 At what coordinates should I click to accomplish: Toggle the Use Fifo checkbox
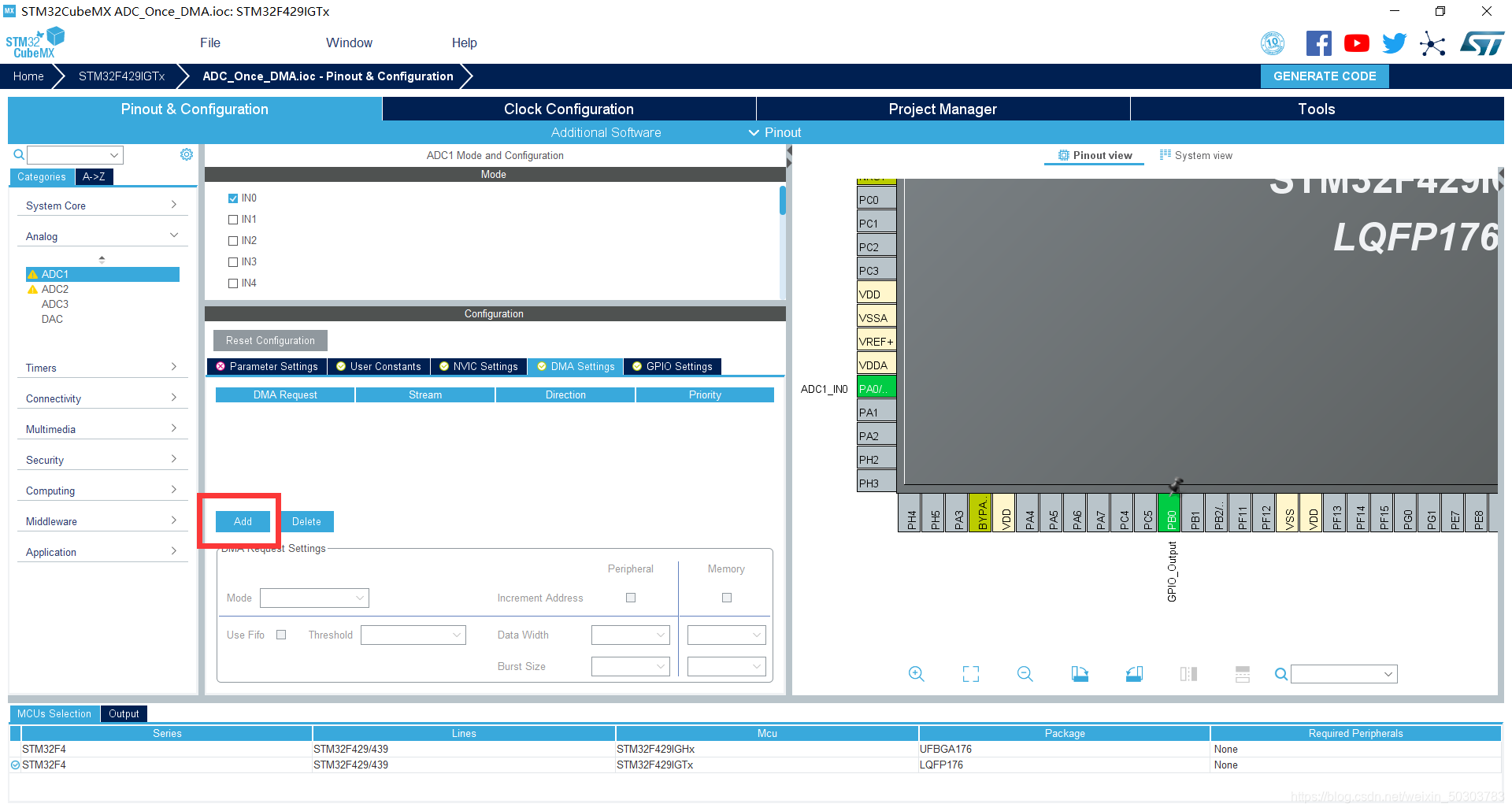click(281, 635)
